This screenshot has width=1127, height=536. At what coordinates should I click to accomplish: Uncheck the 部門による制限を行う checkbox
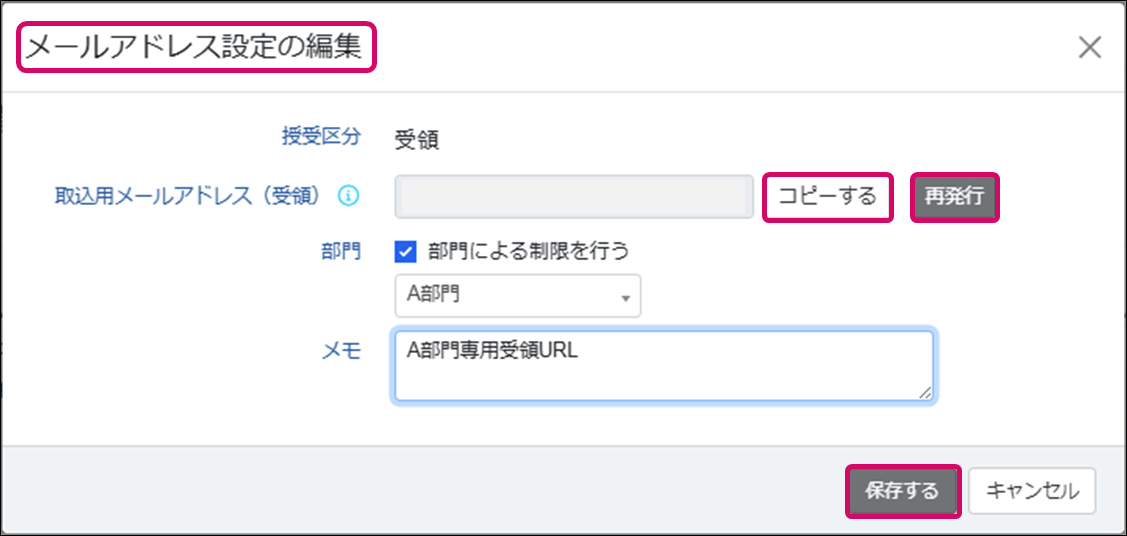pos(406,249)
